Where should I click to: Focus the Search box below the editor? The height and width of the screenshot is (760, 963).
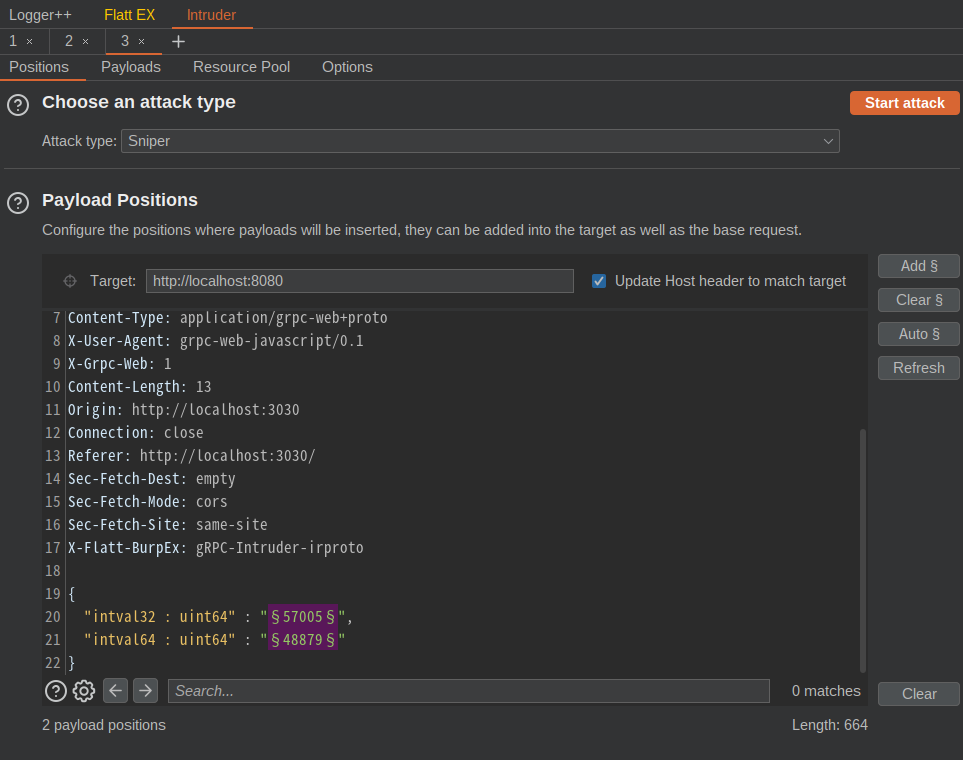(x=469, y=691)
